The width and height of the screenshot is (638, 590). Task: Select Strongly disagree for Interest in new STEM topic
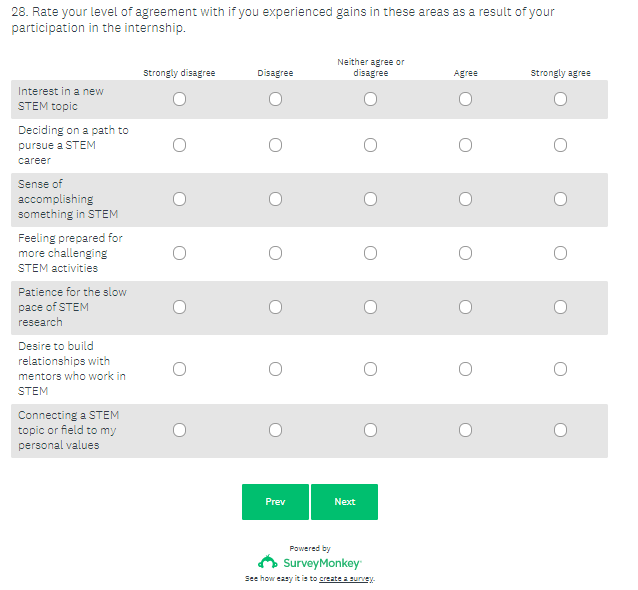point(179,99)
